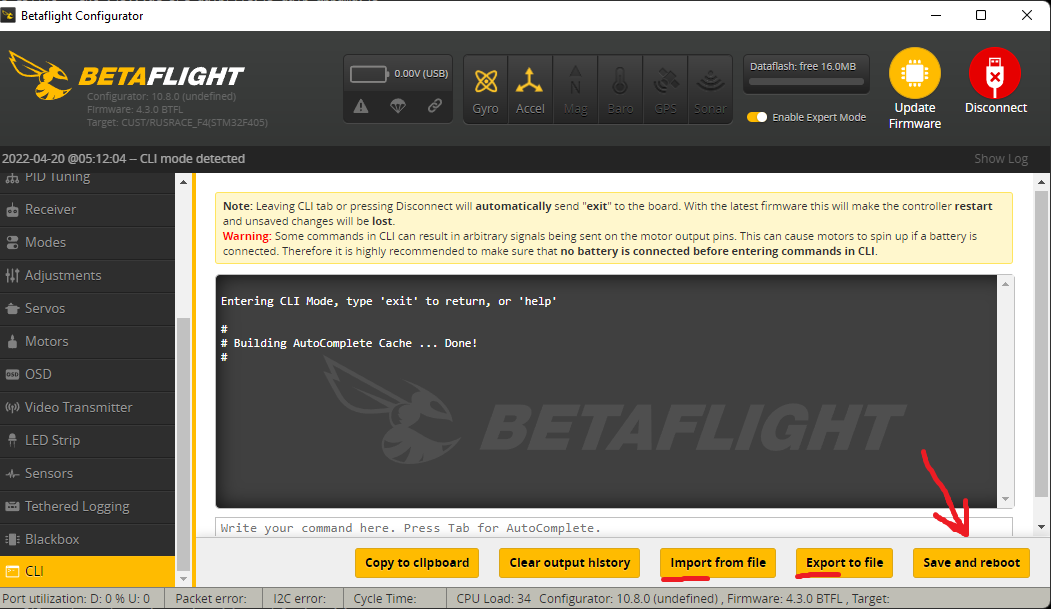Click Export to file button

point(845,563)
